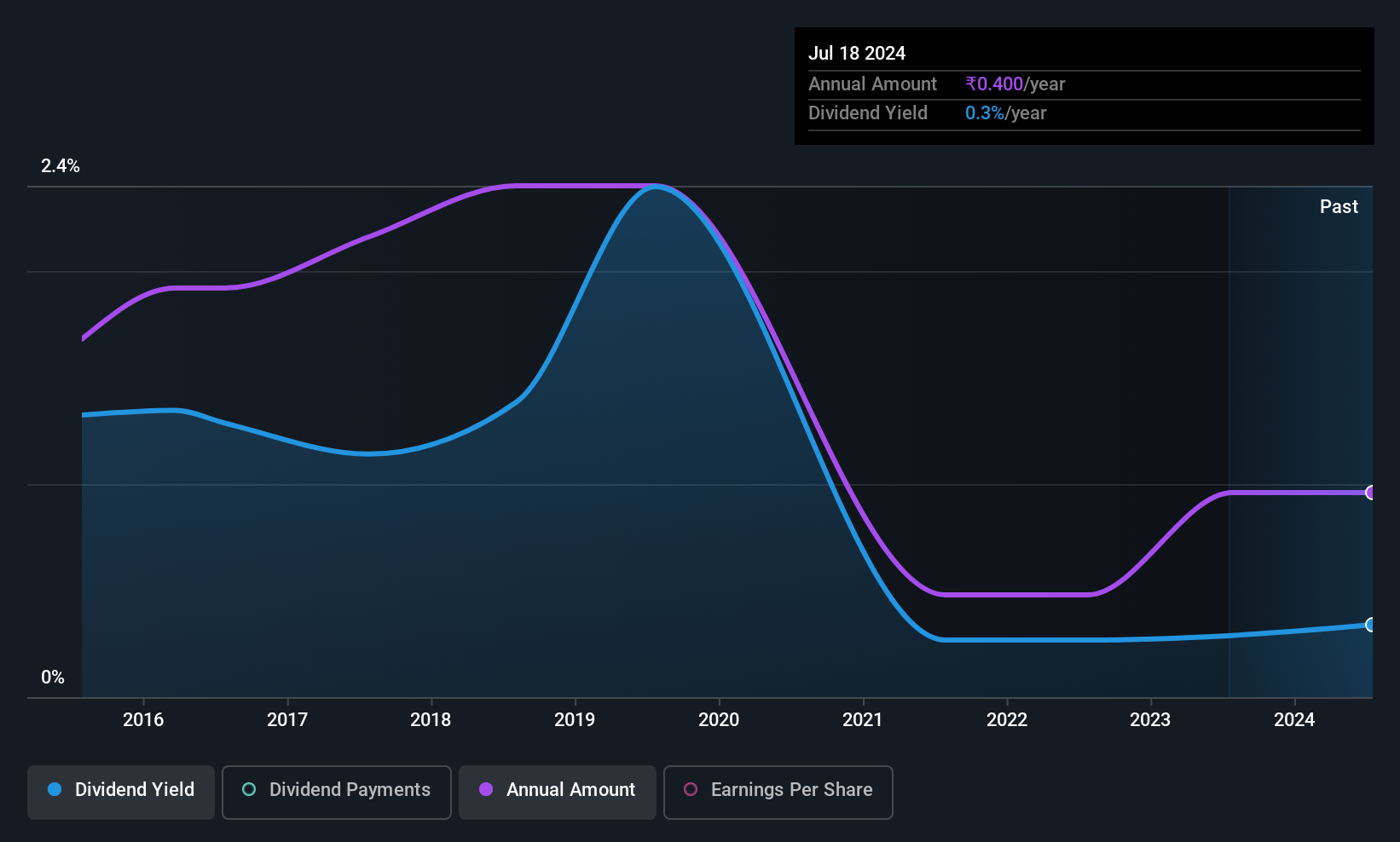The image size is (1400, 842).
Task: Click the 0% y-axis label
Action: (x=53, y=678)
